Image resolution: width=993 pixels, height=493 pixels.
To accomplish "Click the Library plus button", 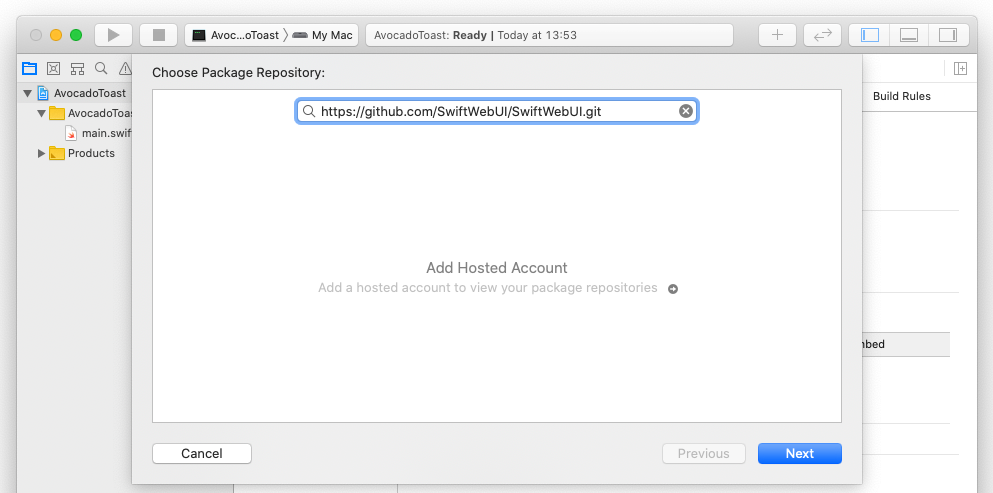I will [778, 35].
